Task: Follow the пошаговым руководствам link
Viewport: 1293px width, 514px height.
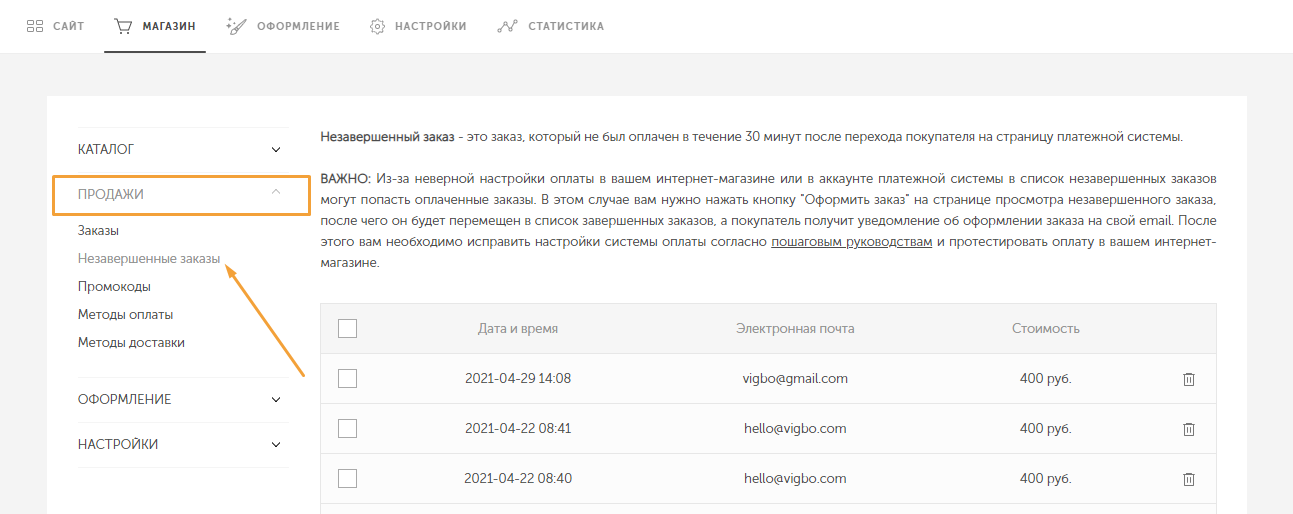Action: (852, 242)
